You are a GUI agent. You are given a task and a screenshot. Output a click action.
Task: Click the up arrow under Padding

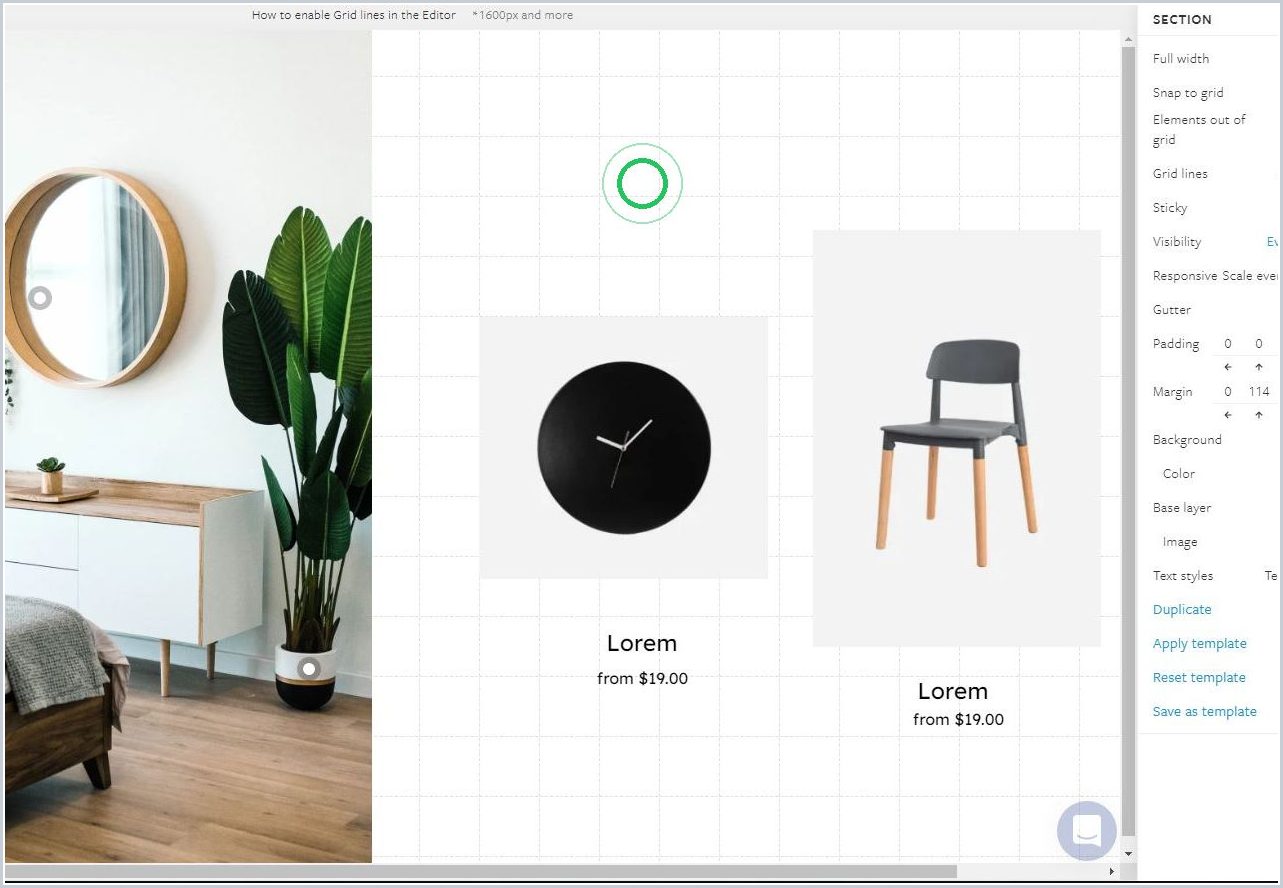click(1259, 367)
